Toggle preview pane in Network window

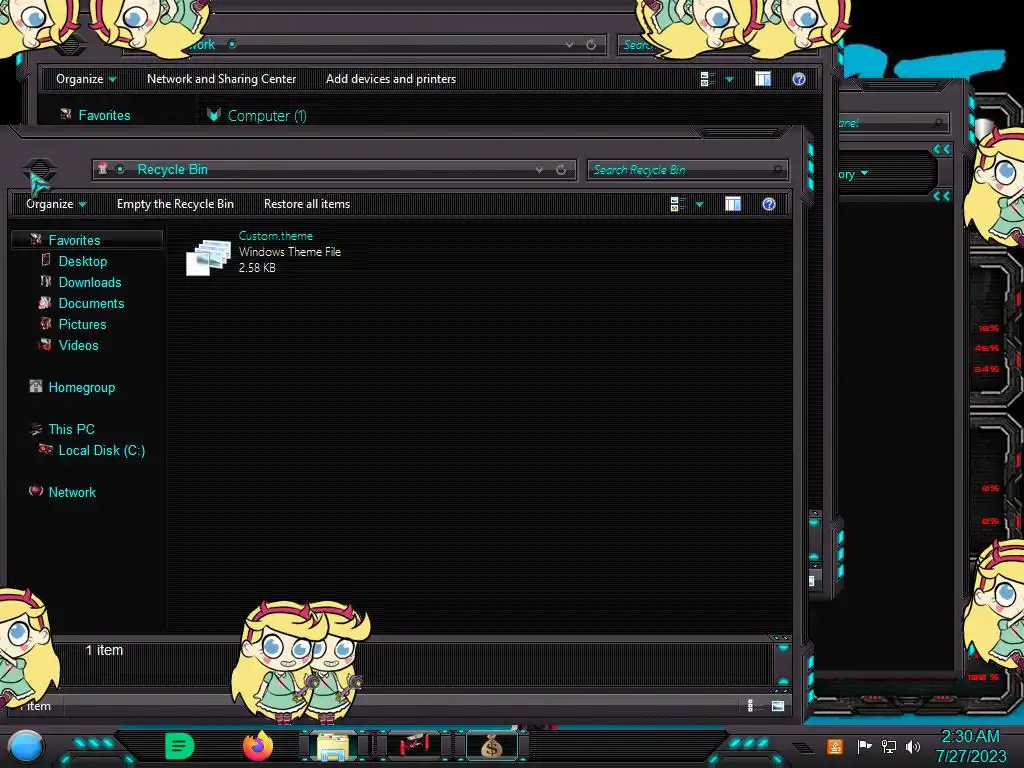coord(763,79)
